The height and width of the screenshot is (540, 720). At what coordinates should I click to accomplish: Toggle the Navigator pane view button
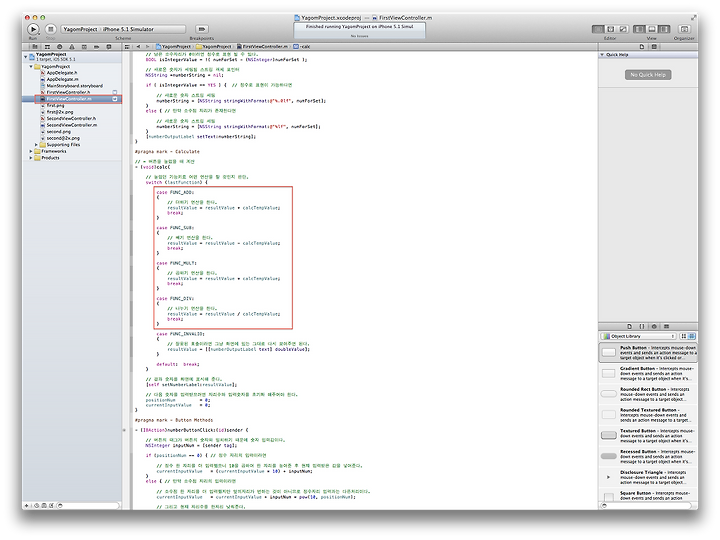click(639, 29)
